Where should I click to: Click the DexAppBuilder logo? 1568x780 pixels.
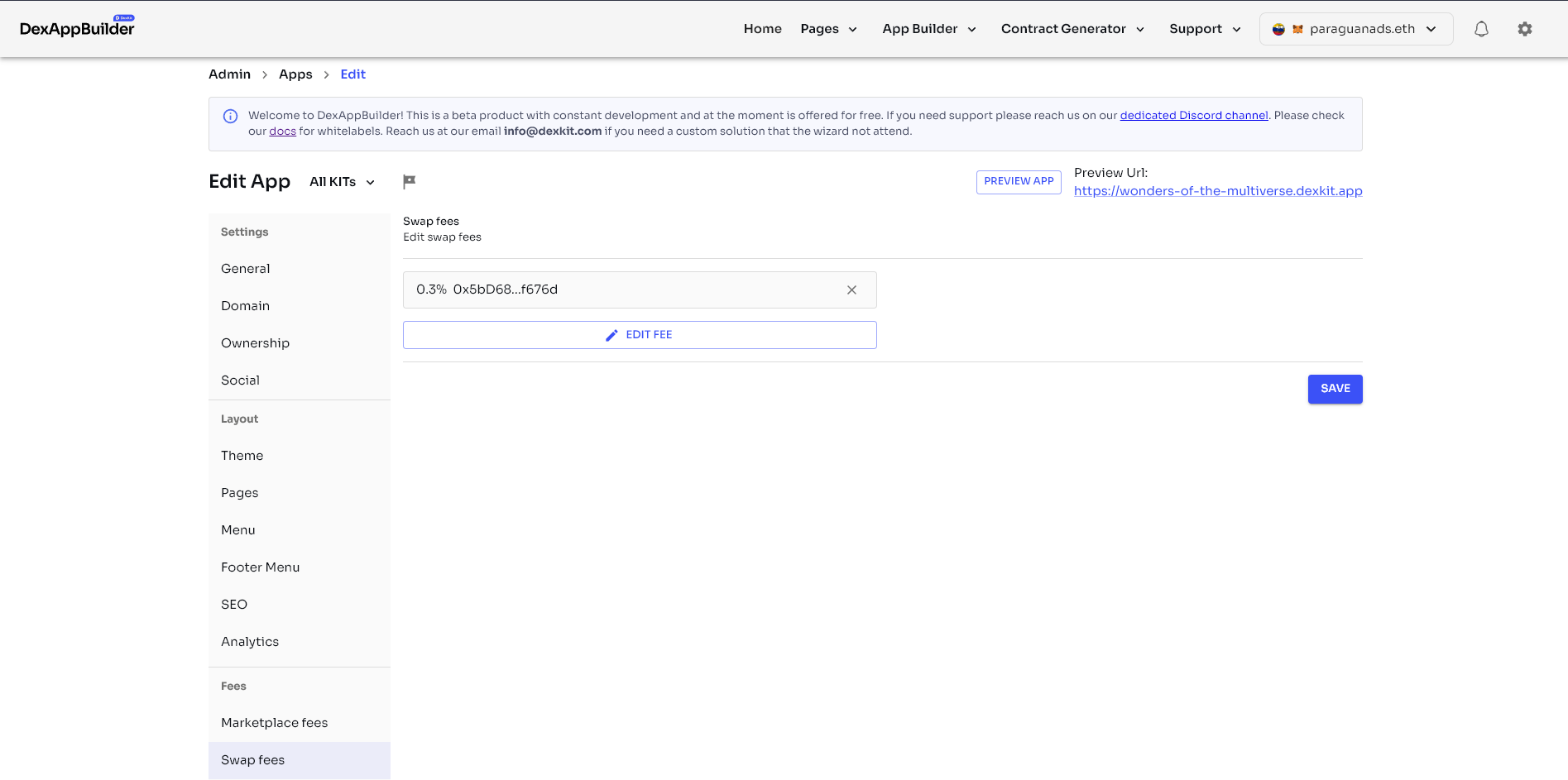click(77, 27)
